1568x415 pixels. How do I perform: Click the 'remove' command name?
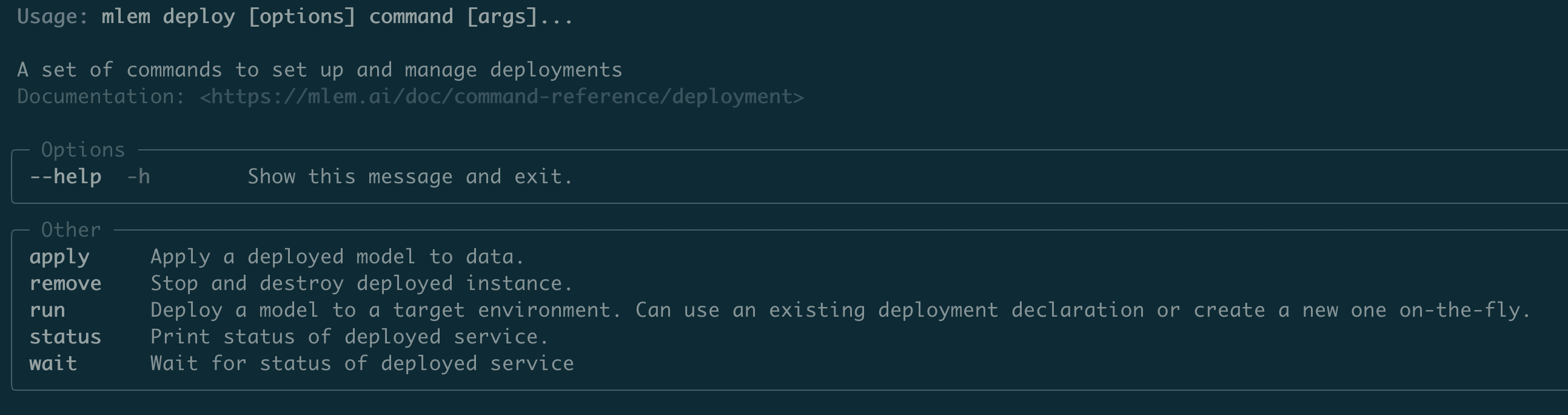point(65,283)
